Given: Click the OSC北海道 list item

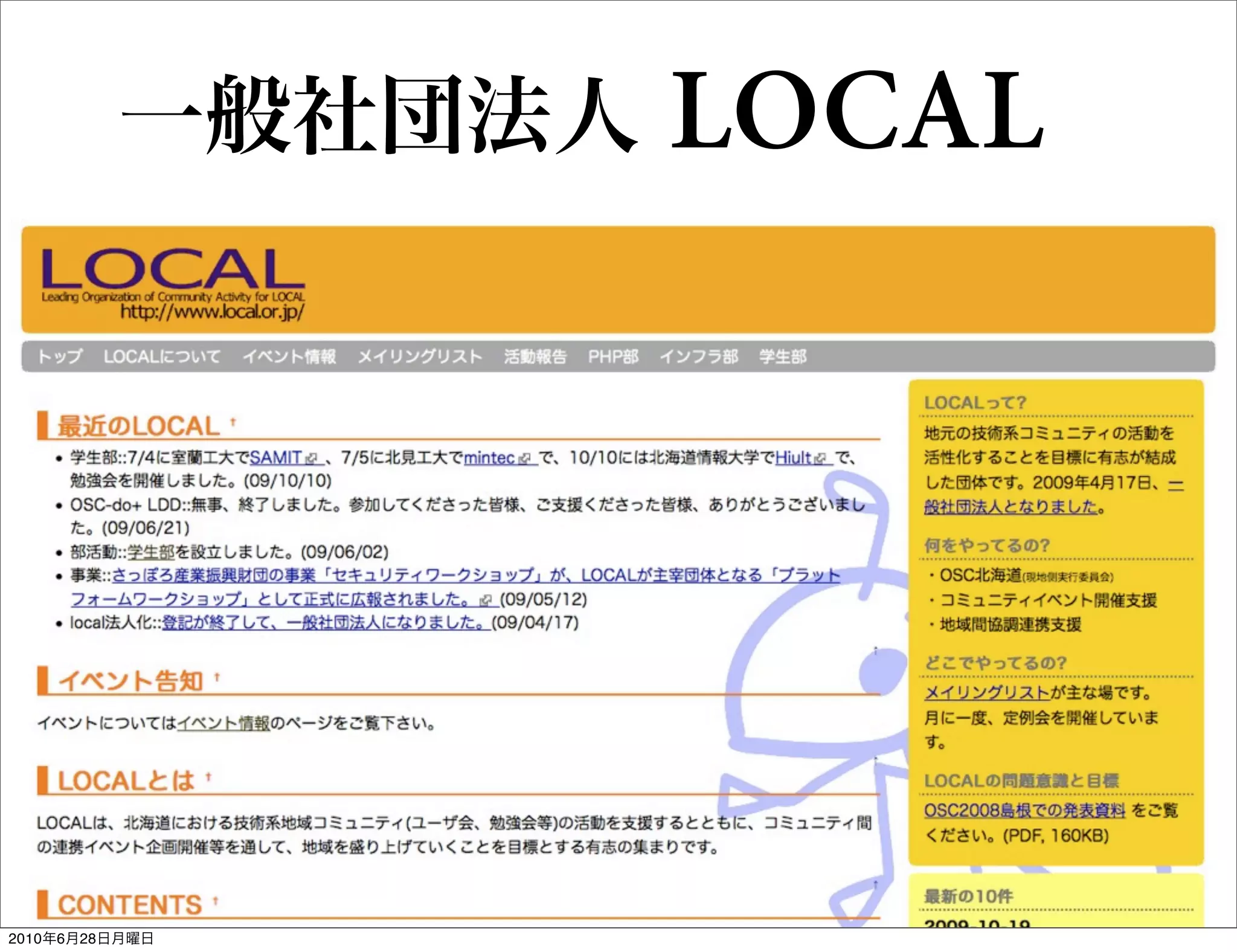Looking at the screenshot, I should pos(1021,575).
